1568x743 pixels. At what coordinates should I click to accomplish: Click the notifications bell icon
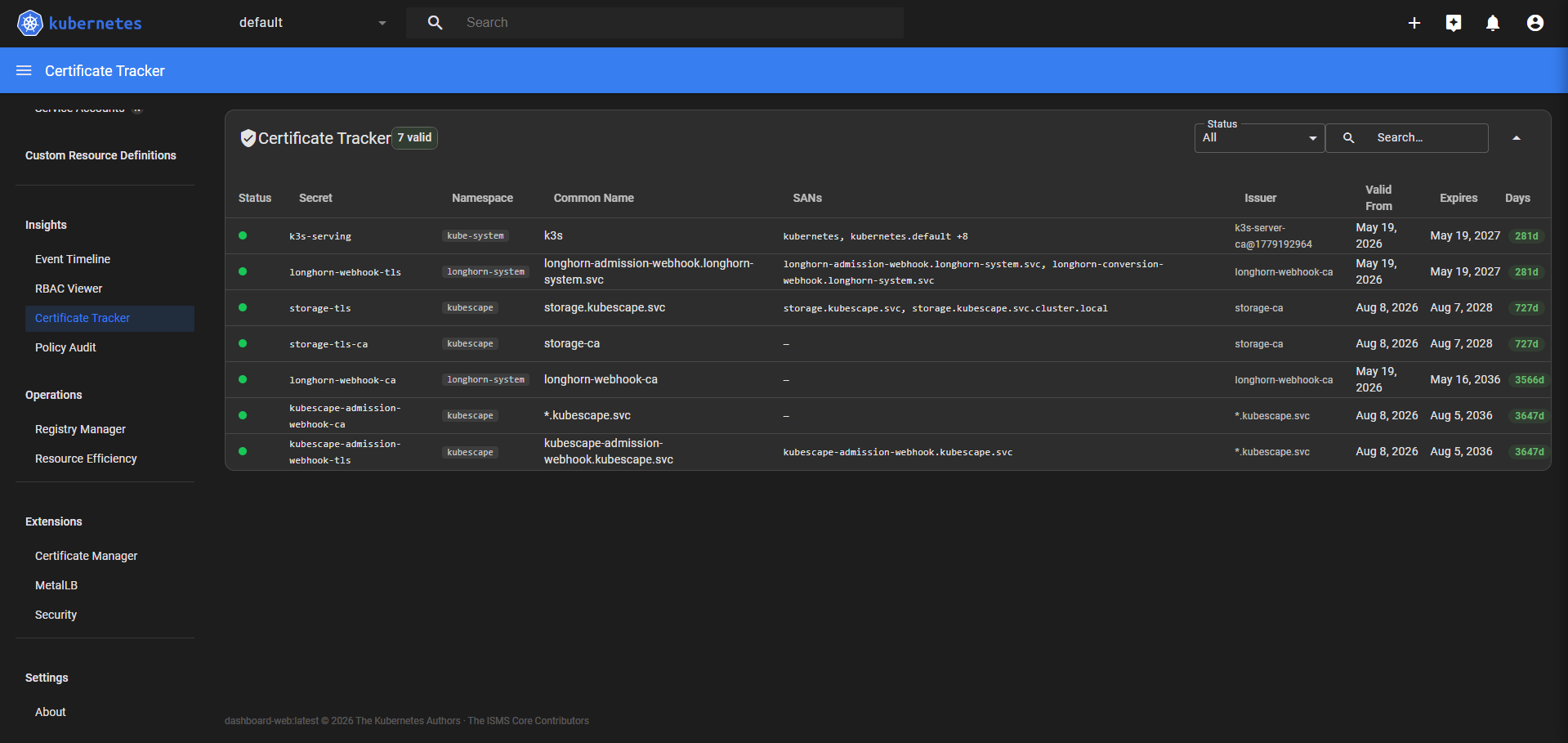coord(1493,23)
